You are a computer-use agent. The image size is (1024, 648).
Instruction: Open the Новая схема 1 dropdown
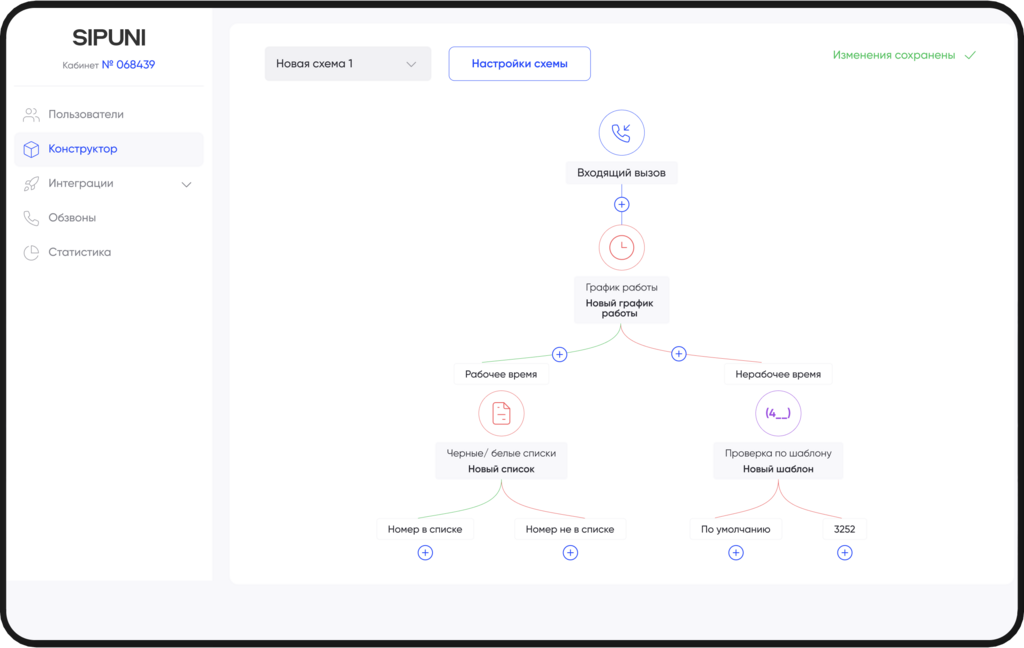[x=347, y=64]
